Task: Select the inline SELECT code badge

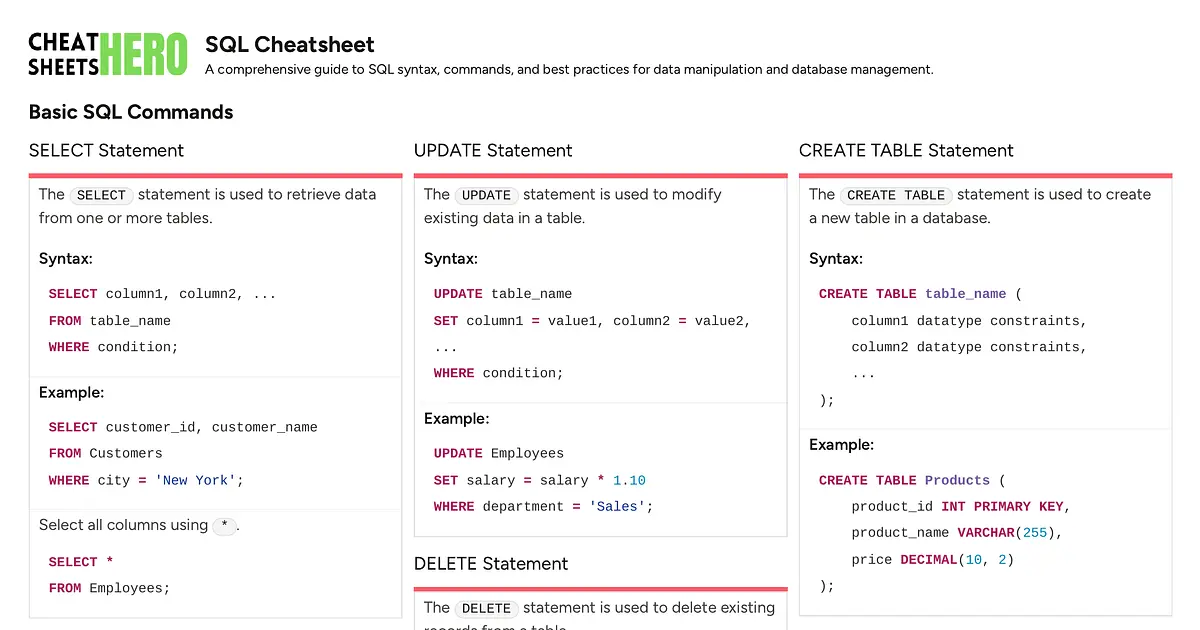Action: tap(100, 195)
